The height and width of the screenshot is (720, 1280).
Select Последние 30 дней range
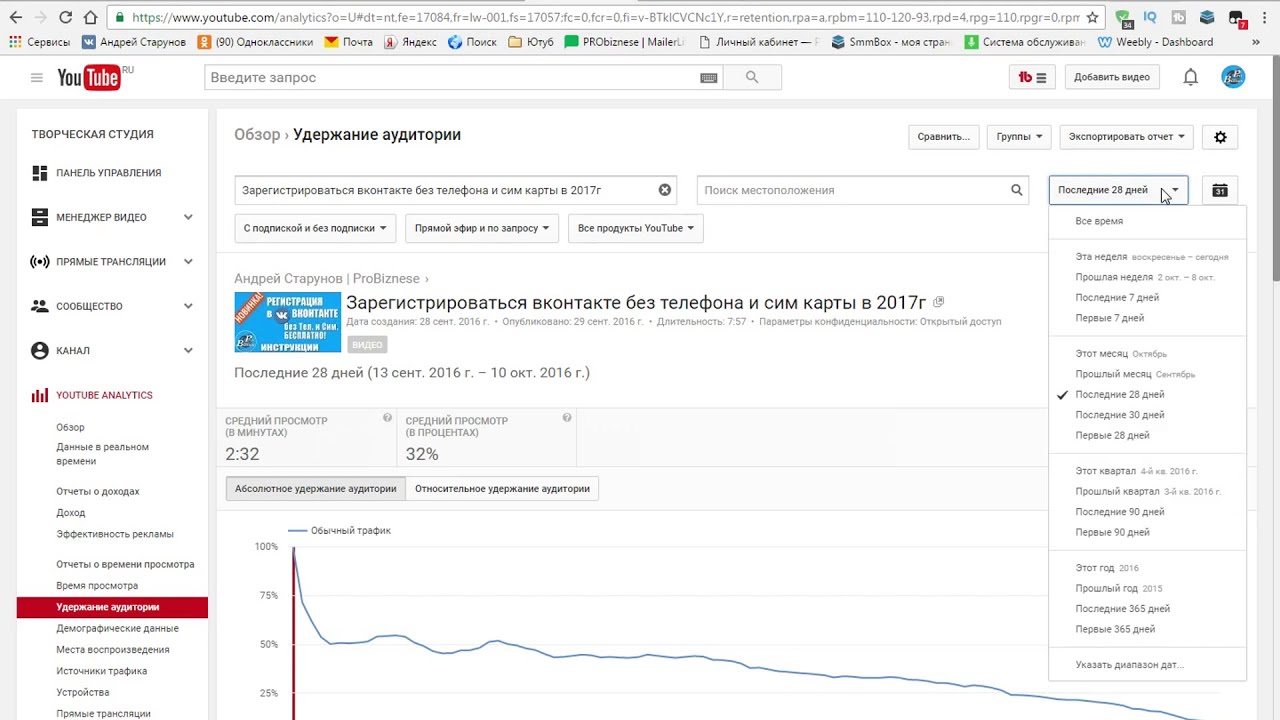[x=1147, y=415]
